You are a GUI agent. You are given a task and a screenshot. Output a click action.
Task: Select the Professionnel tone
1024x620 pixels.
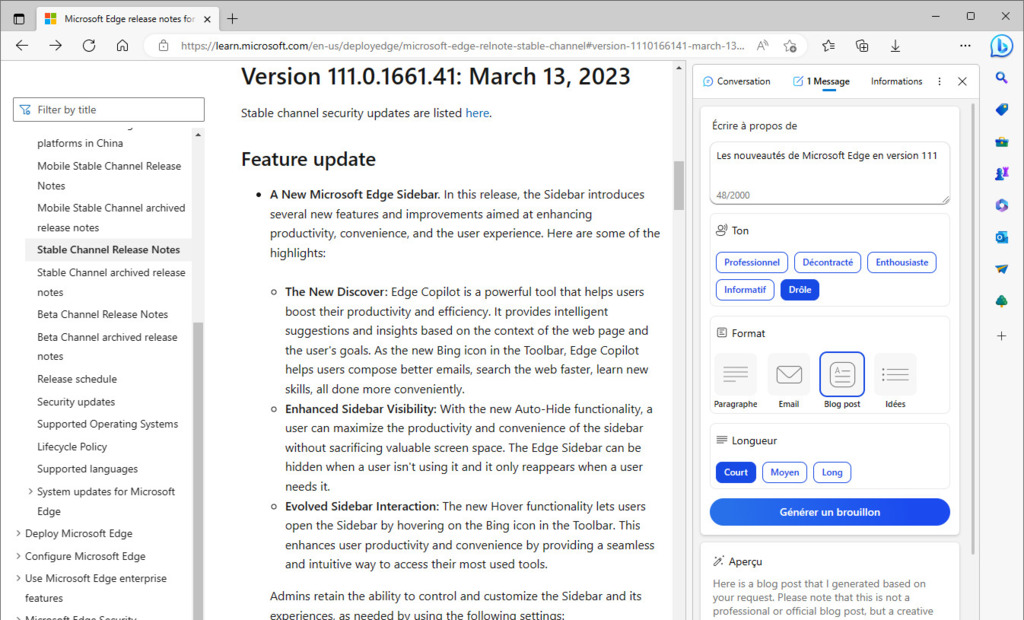751,261
